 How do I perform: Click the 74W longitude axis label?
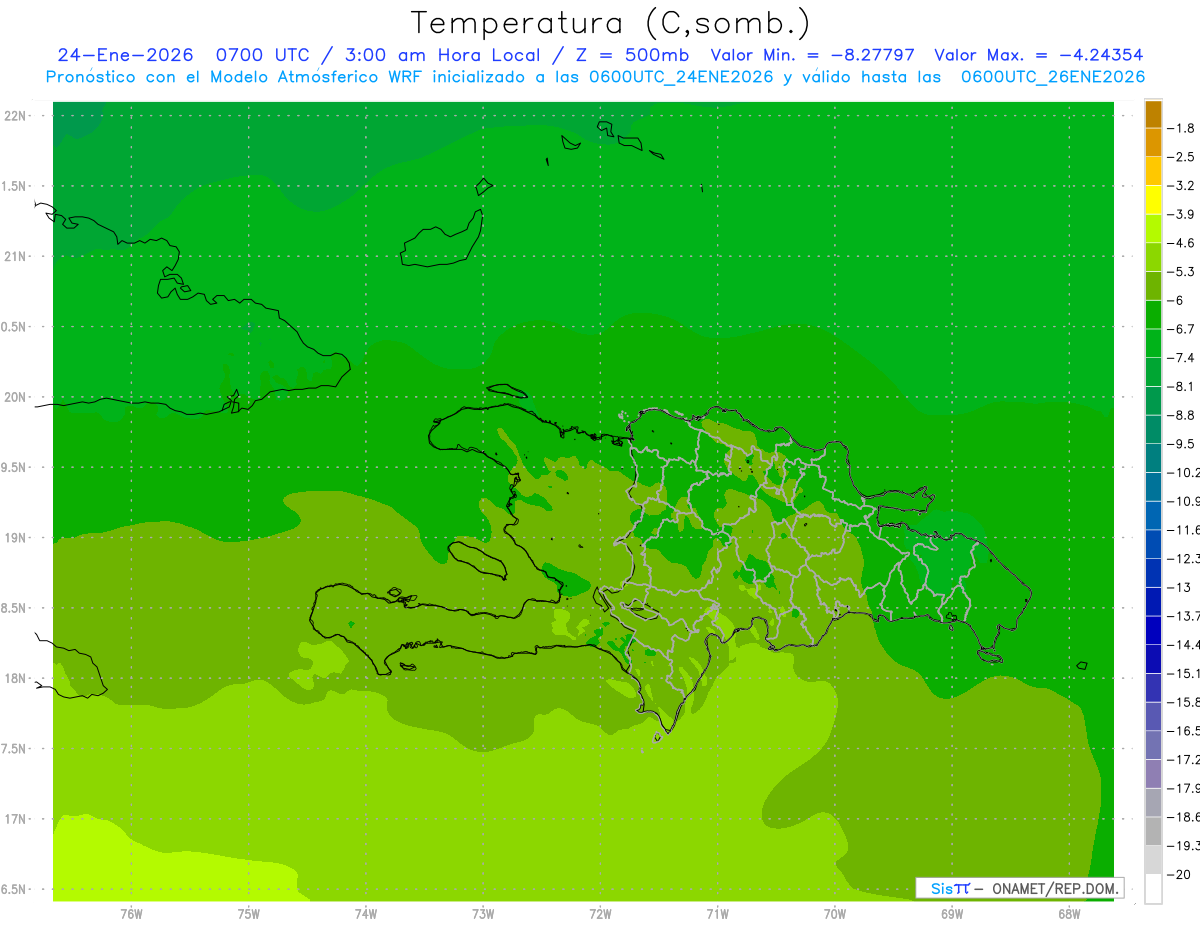(x=366, y=914)
